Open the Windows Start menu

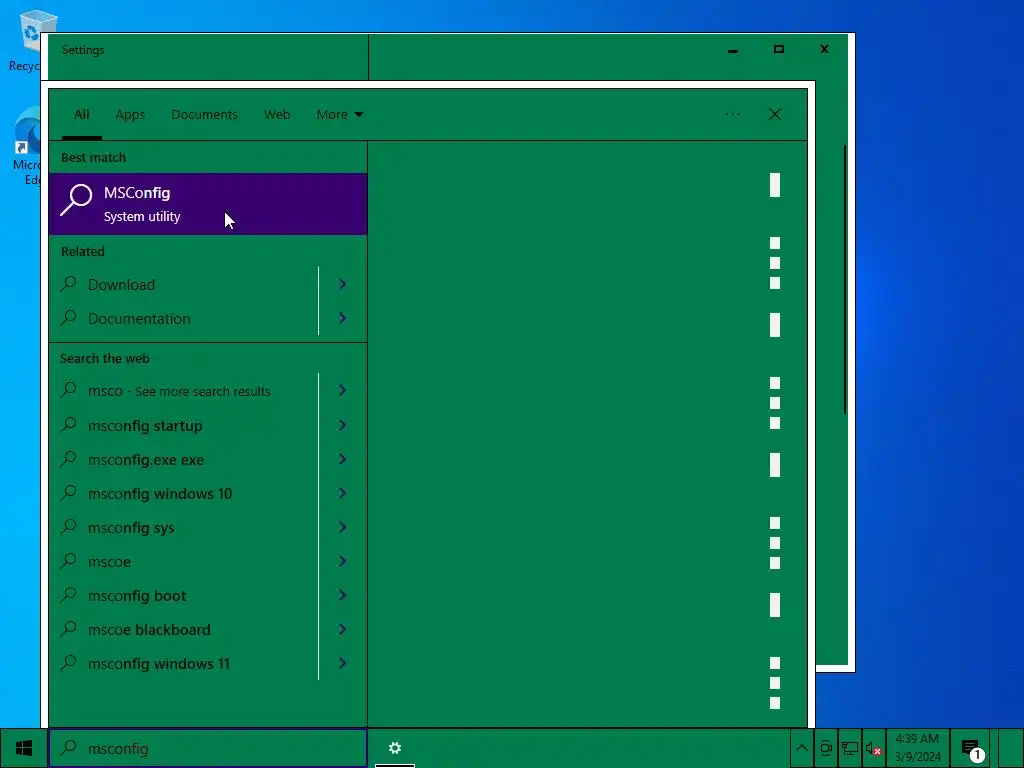tap(24, 748)
